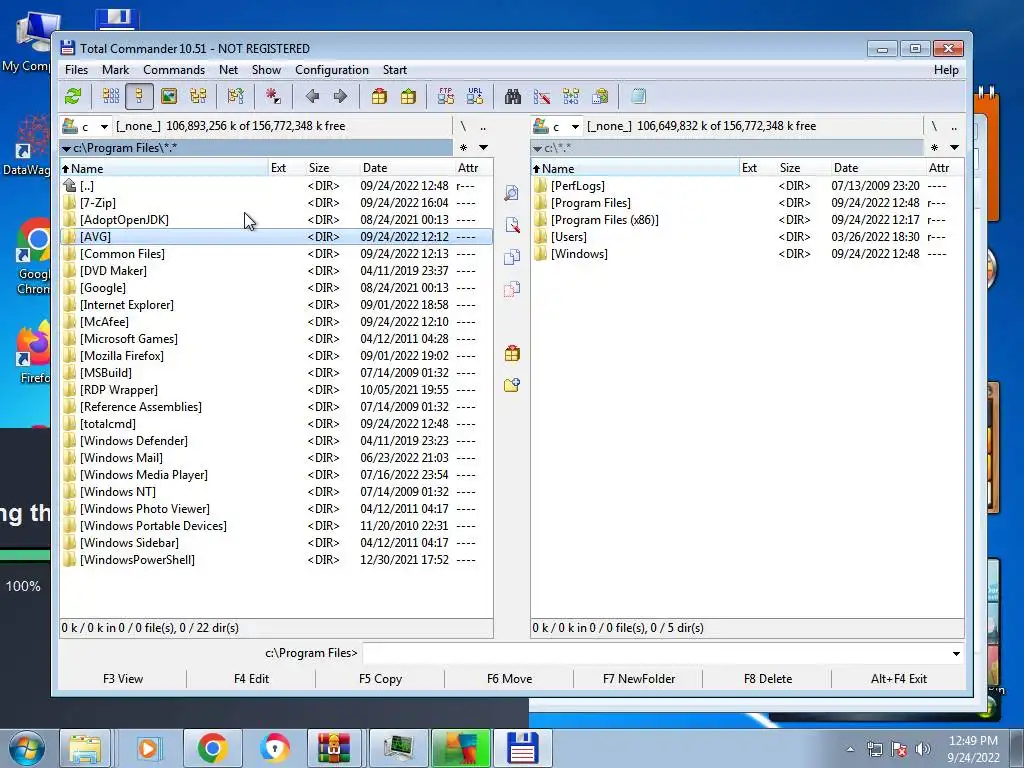
Task: Click the green Reread source refresh icon
Action: click(x=73, y=97)
